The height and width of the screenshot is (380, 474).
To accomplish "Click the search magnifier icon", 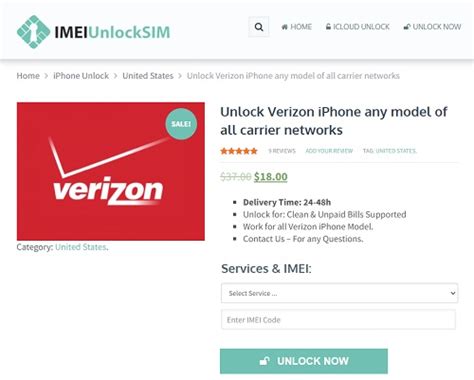I will pyautogui.click(x=259, y=27).
